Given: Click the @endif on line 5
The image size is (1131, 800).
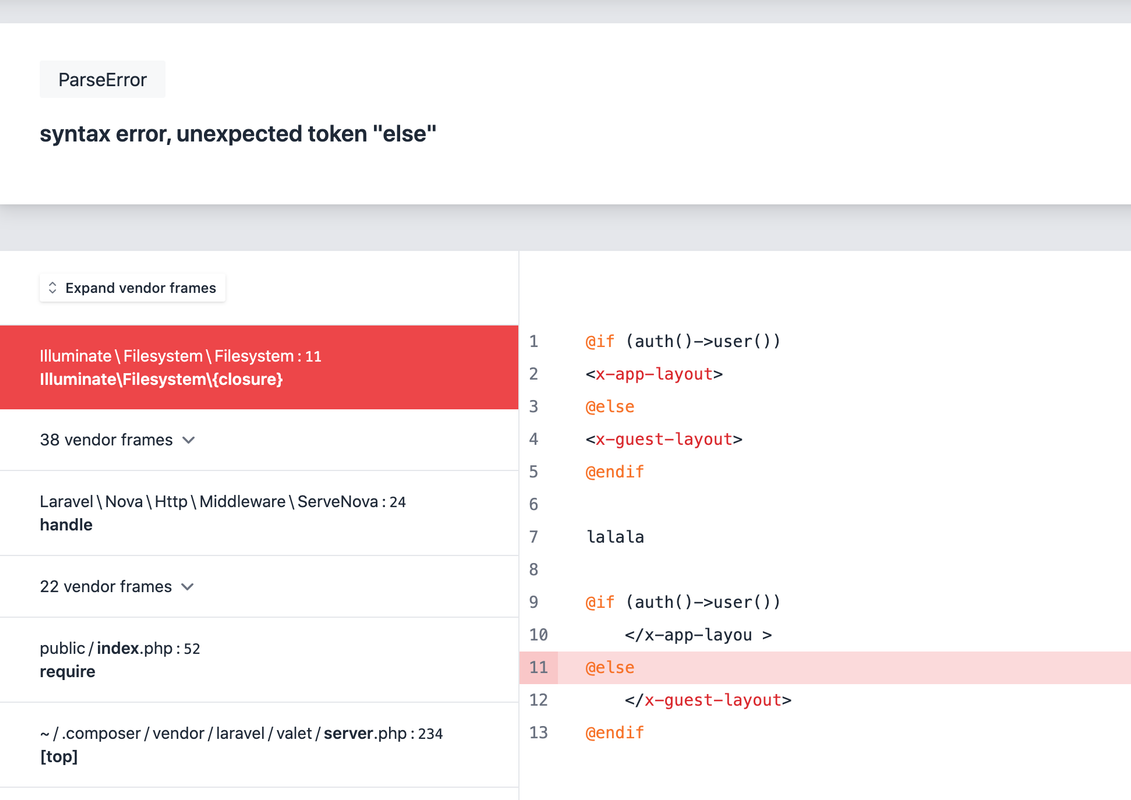Looking at the screenshot, I should point(615,472).
